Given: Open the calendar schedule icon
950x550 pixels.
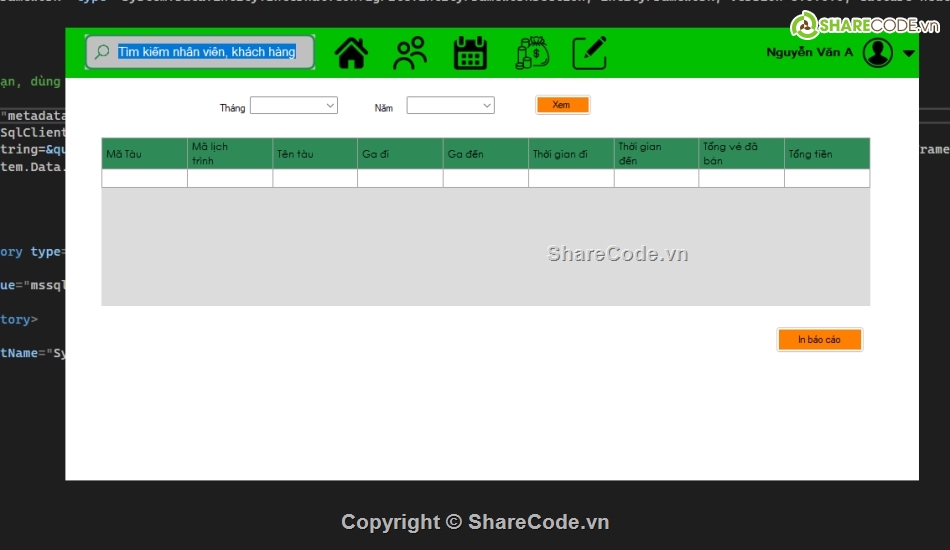Looking at the screenshot, I should click(470, 53).
